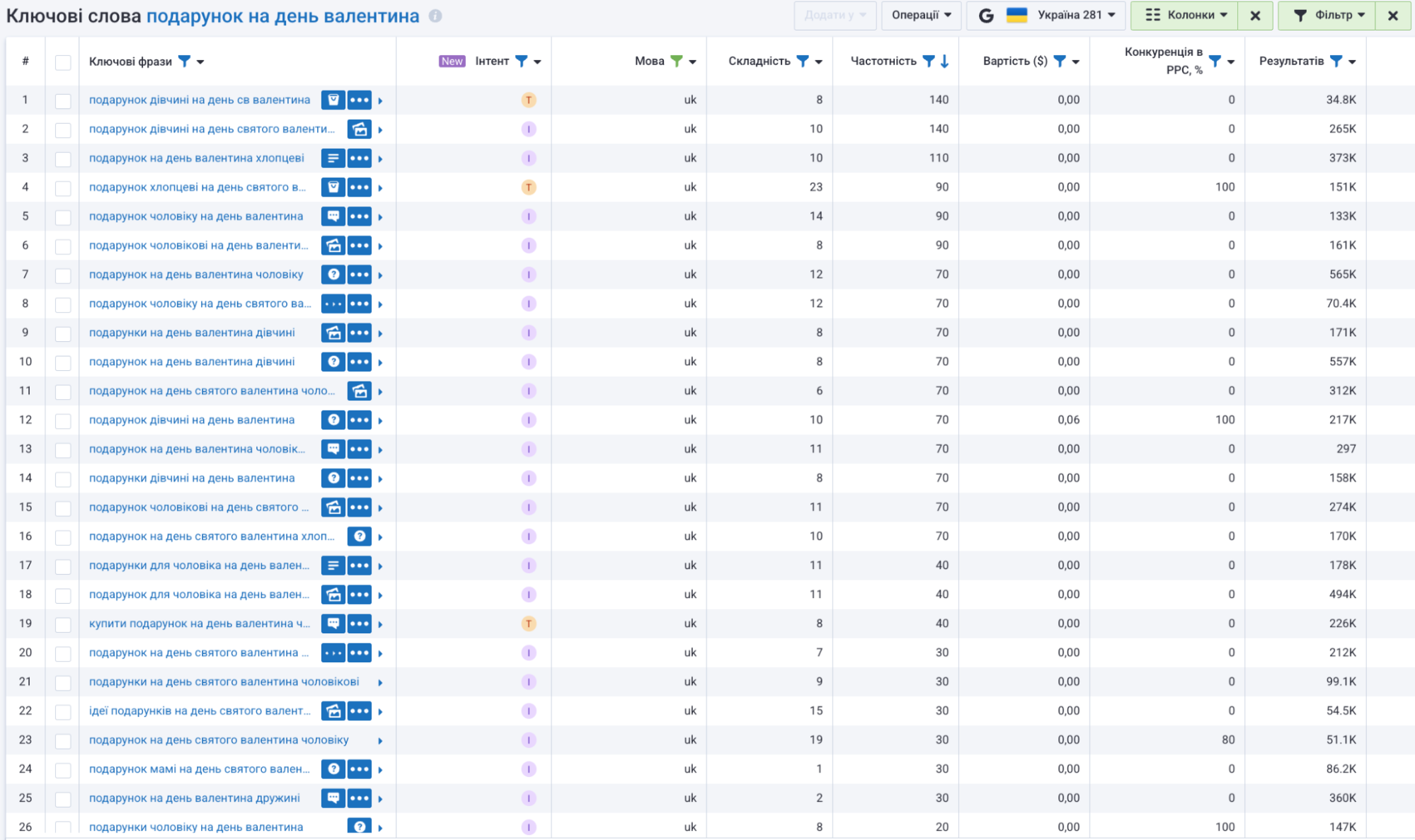Click the text snippet icon in row 3
Viewport: 1415px width, 840px height.
click(x=333, y=159)
